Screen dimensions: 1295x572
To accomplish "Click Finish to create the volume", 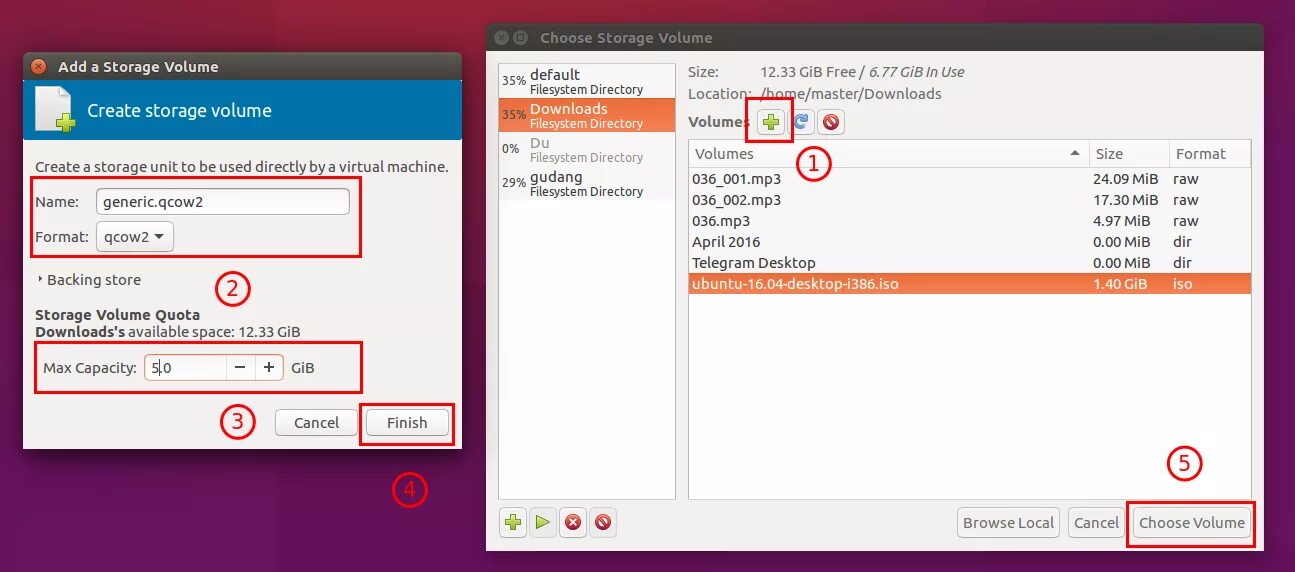I will [x=407, y=423].
